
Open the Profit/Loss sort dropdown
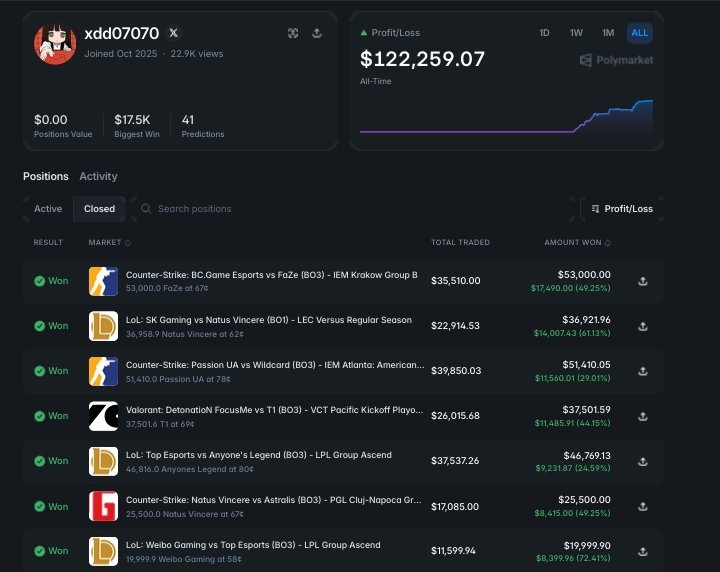[622, 209]
